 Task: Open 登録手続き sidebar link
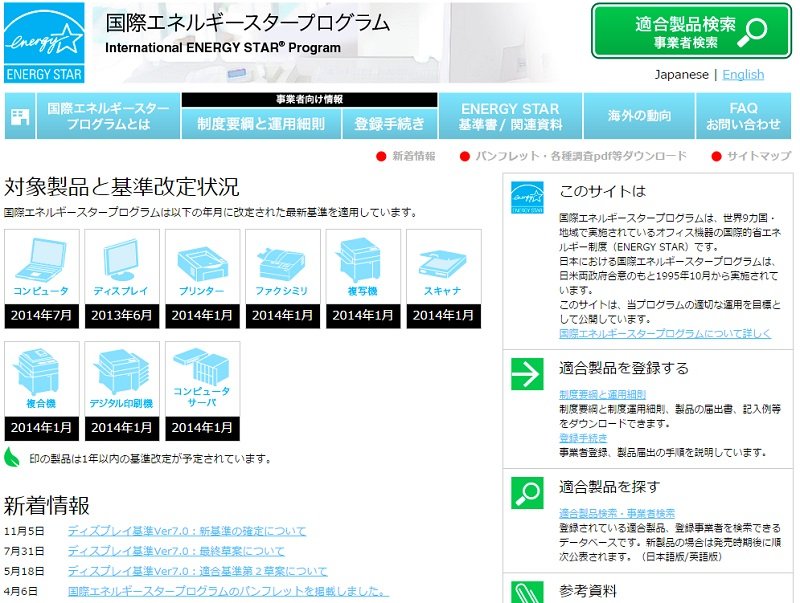tap(583, 438)
